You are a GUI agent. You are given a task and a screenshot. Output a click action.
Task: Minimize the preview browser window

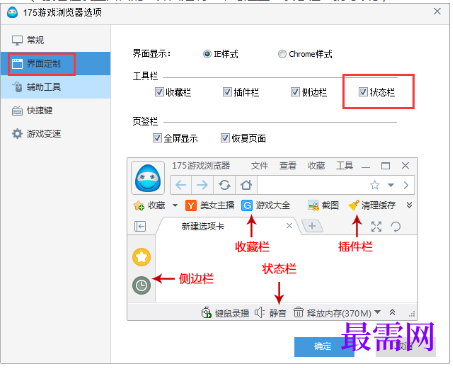(366, 166)
